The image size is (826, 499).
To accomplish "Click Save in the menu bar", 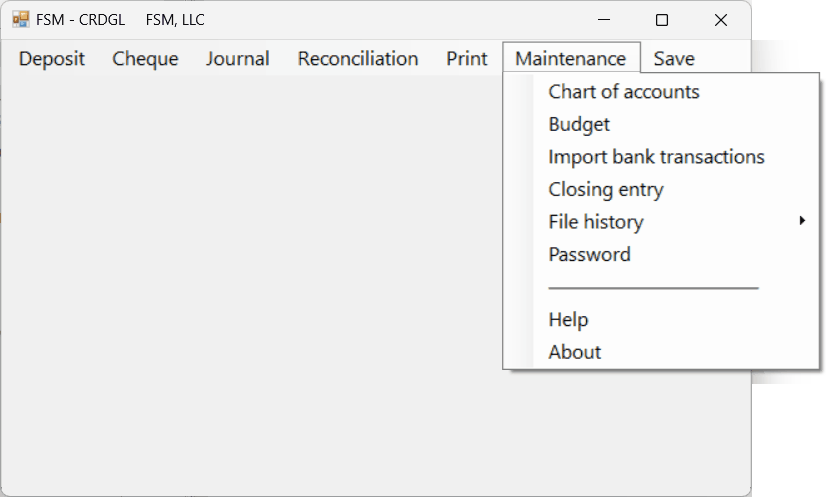I will tap(674, 58).
